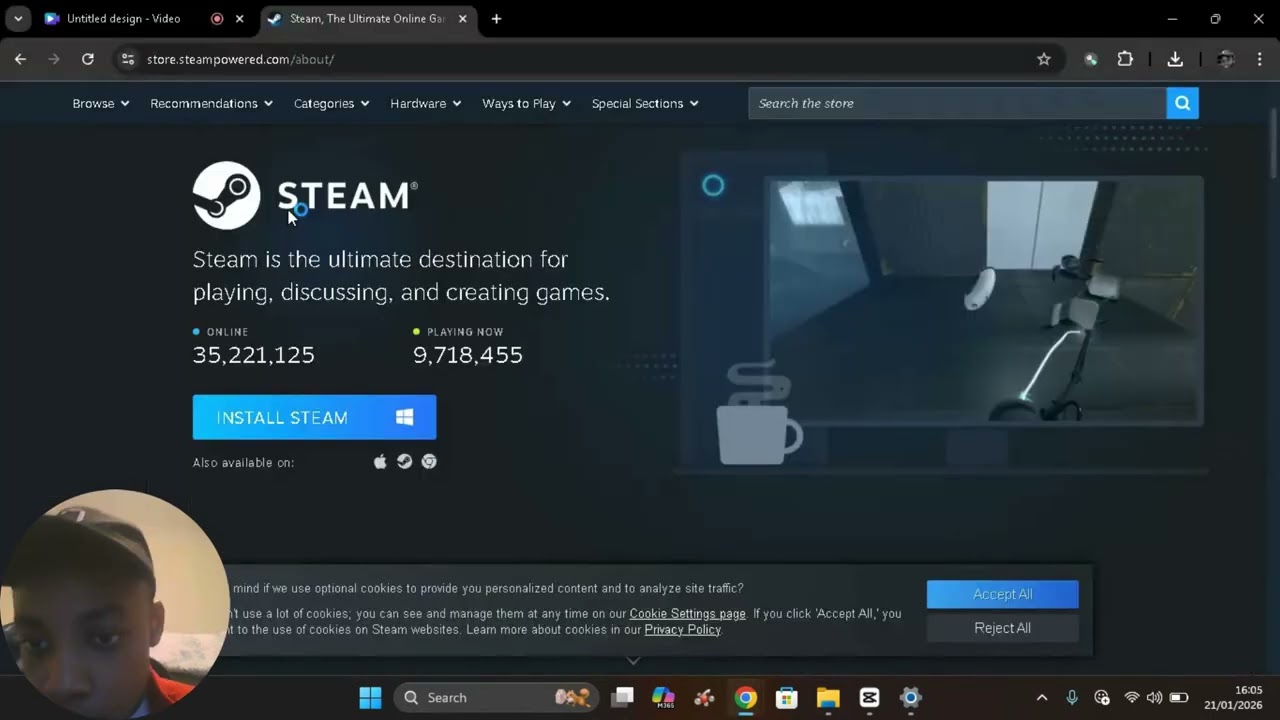Open Microsoft Store from the taskbar

pos(786,698)
